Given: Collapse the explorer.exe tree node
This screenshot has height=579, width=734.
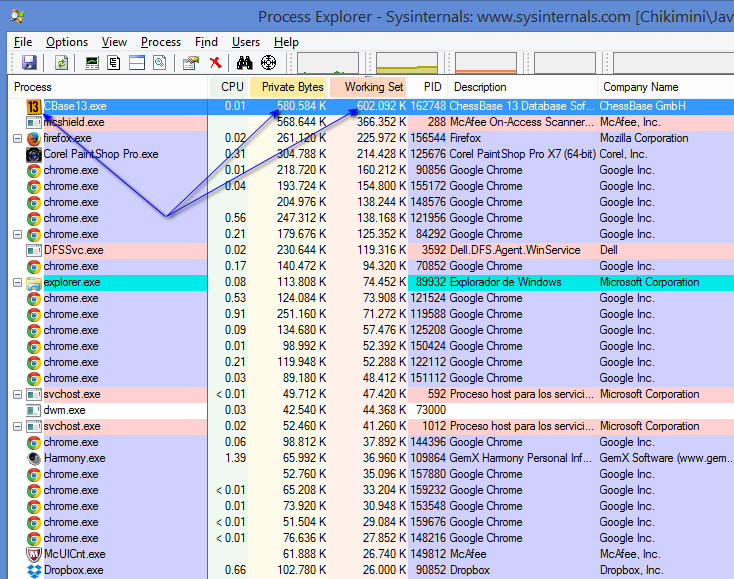Looking at the screenshot, I should pyautogui.click(x=17, y=283).
